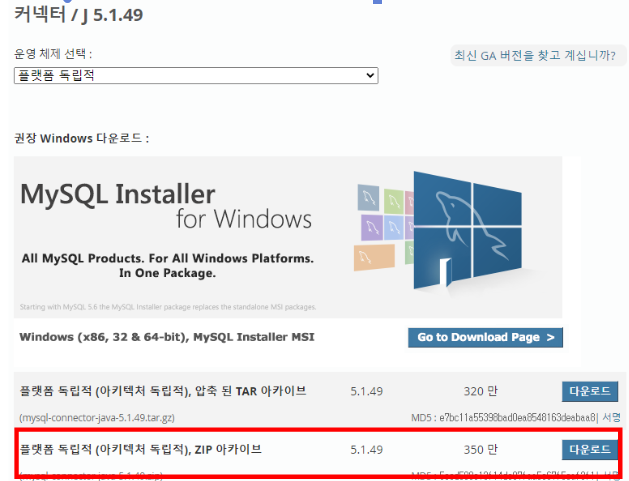This screenshot has width=629, height=481.
Task: Open the operating system selection dropdown
Action: [x=196, y=75]
